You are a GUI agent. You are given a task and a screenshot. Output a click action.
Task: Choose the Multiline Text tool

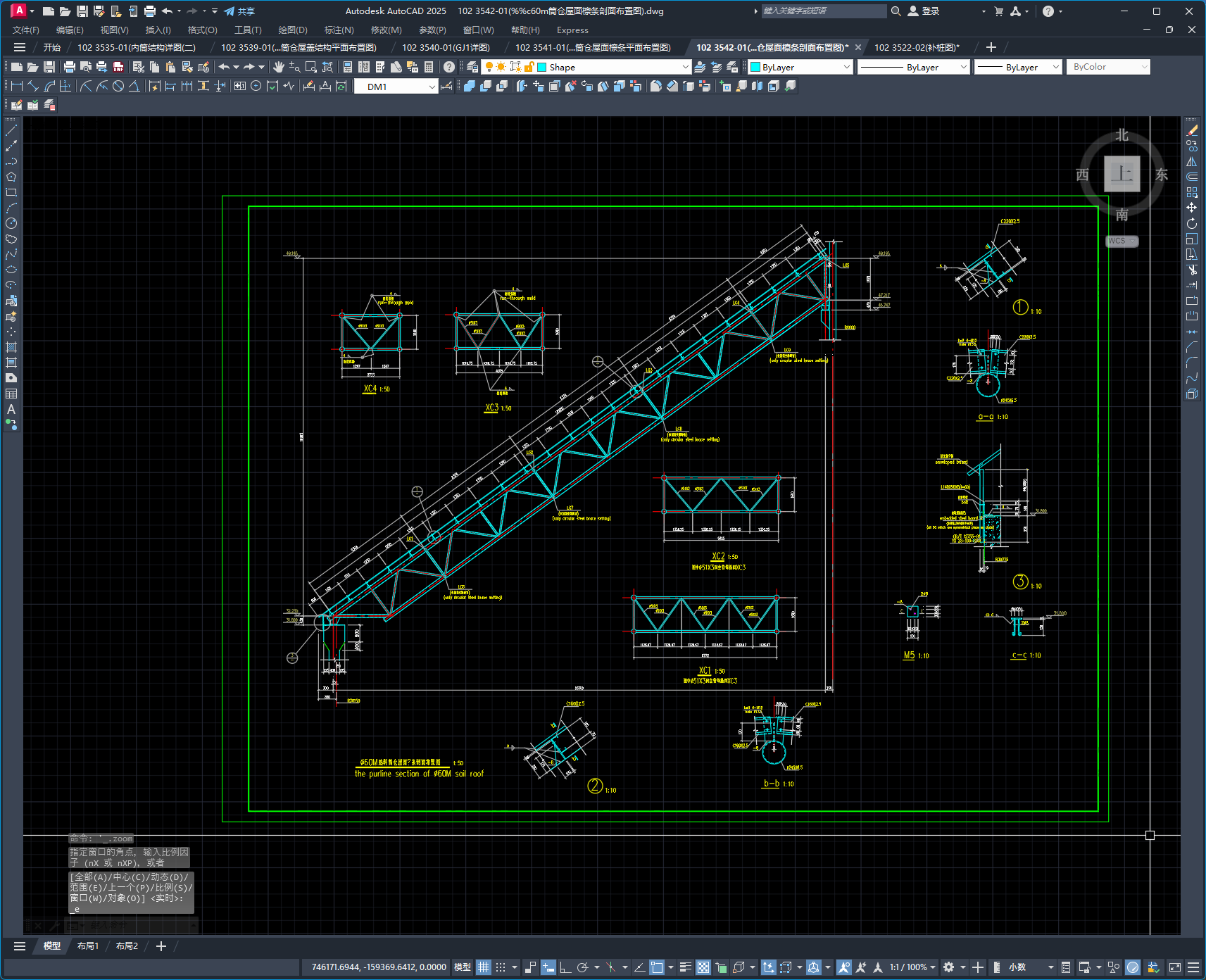click(11, 409)
